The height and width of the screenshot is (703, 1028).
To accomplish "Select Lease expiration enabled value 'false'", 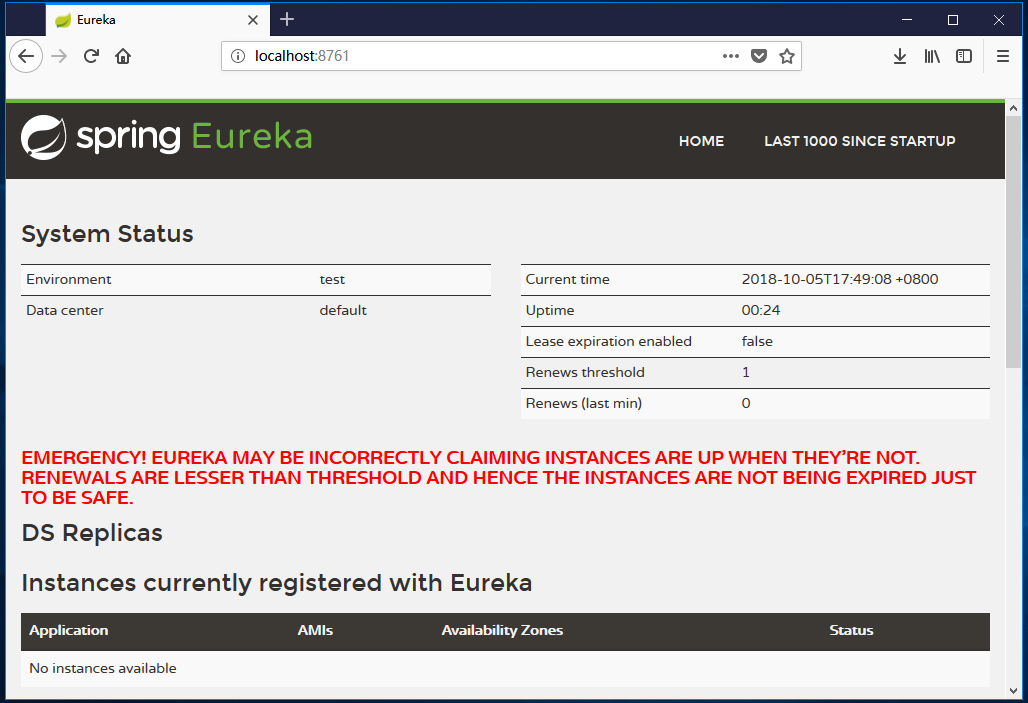I will click(x=757, y=342).
